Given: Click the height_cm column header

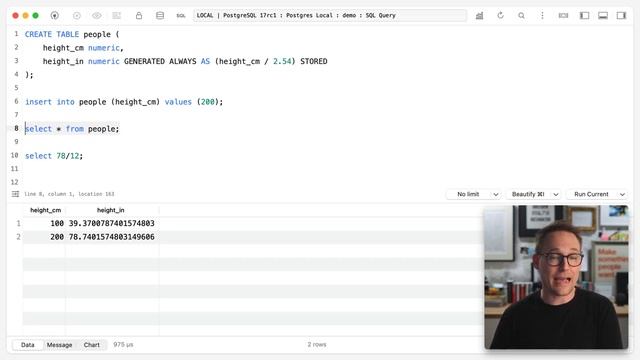Looking at the screenshot, I should (x=45, y=210).
